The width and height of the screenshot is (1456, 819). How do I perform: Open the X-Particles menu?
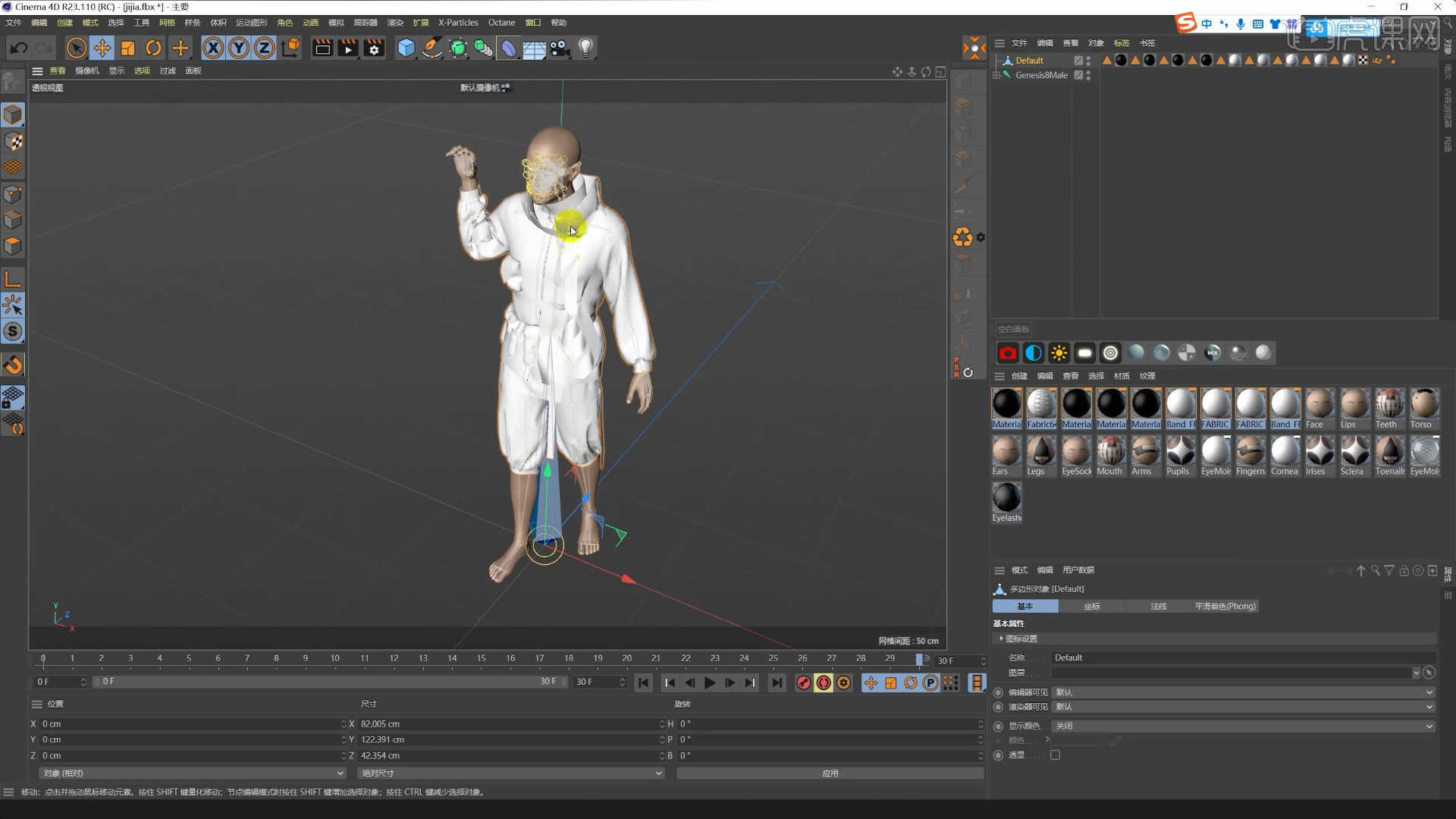point(458,22)
